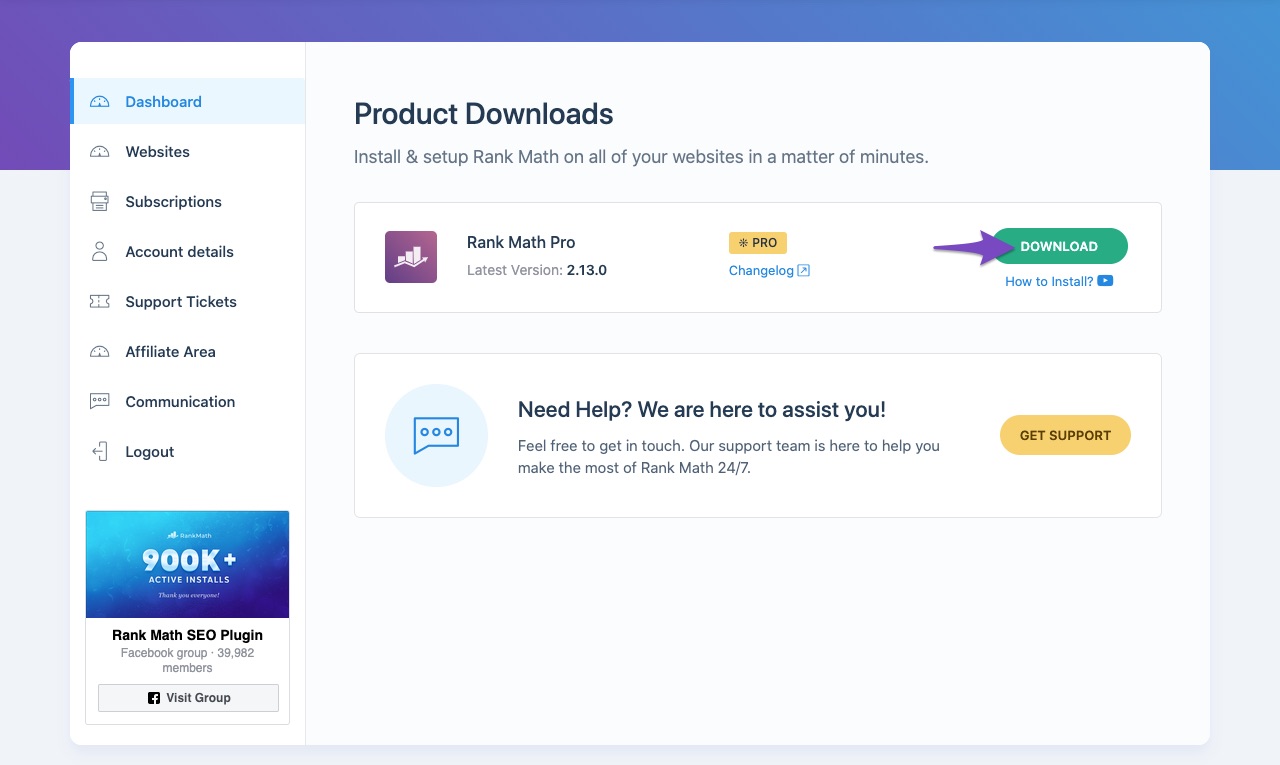Click the large chat bubble help icon

point(436,436)
